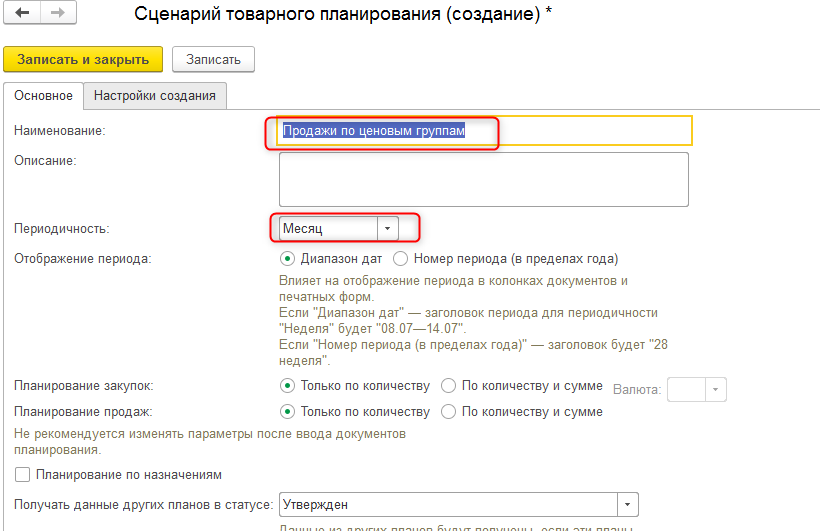The image size is (820, 531).
Task: Select Номер периода (в пределах года) option
Action: (x=401, y=258)
